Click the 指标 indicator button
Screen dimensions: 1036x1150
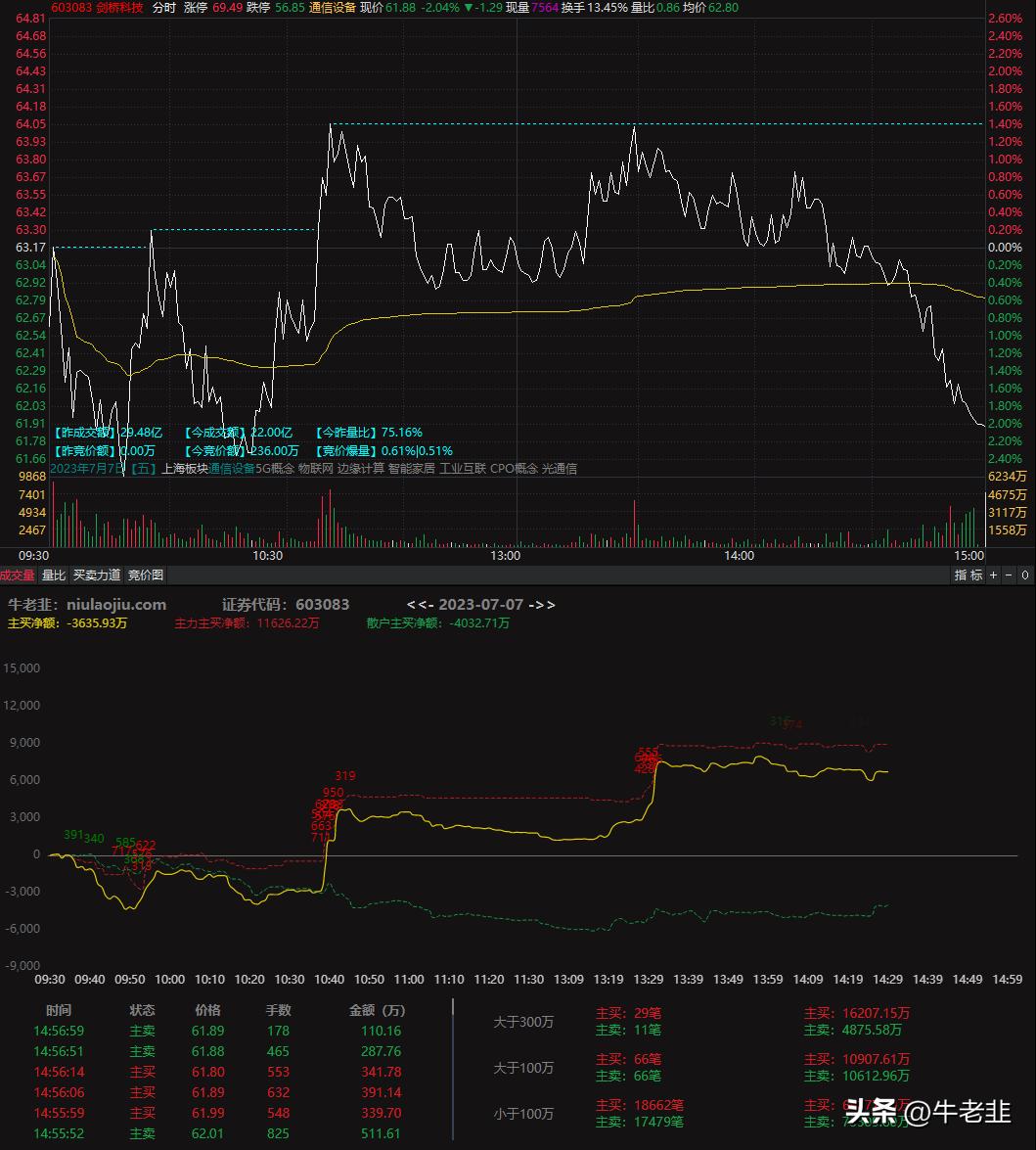click(968, 575)
